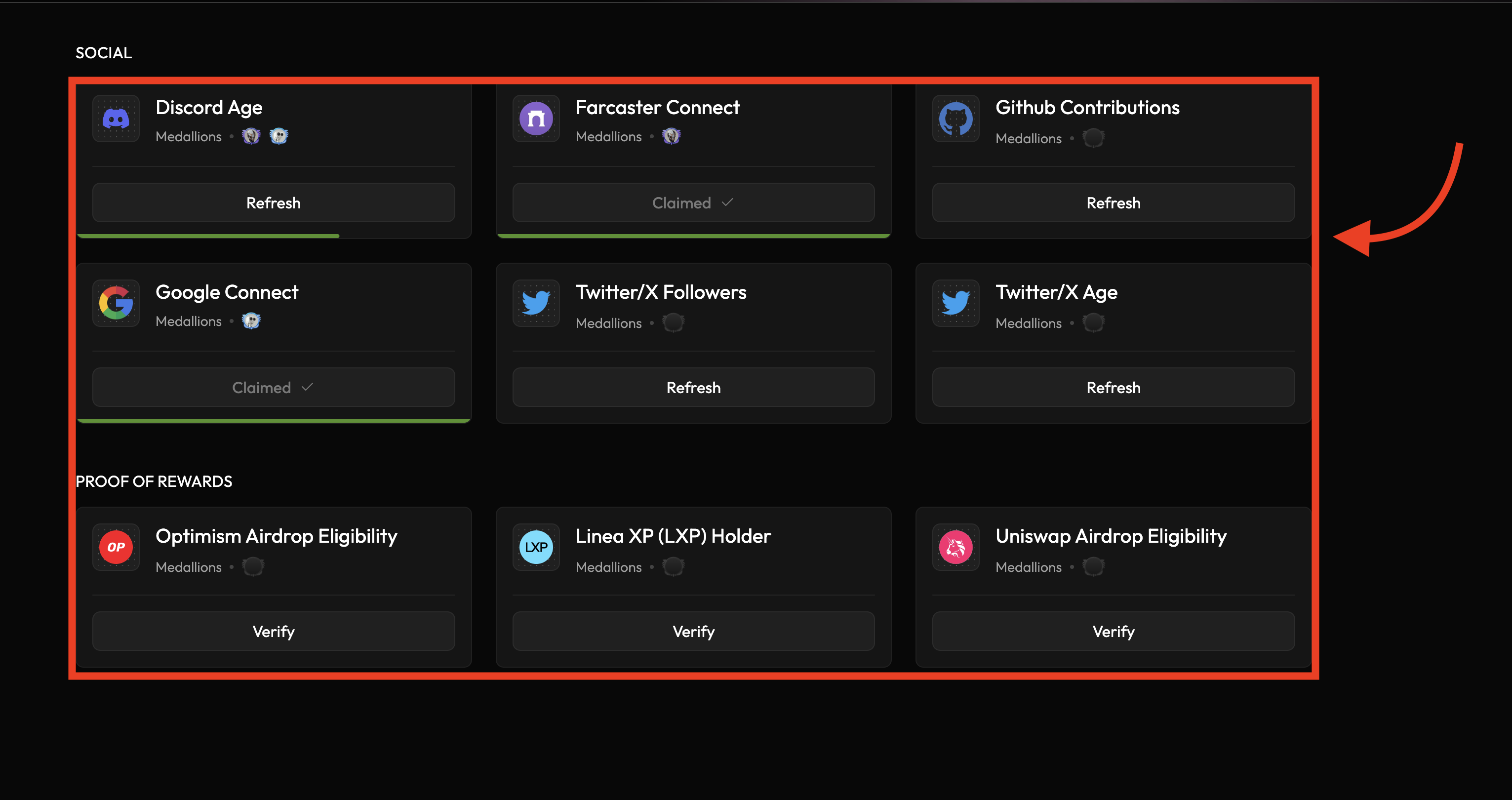Image resolution: width=1512 pixels, height=800 pixels.
Task: Click the second medallion under Discord Age
Action: coord(279,136)
